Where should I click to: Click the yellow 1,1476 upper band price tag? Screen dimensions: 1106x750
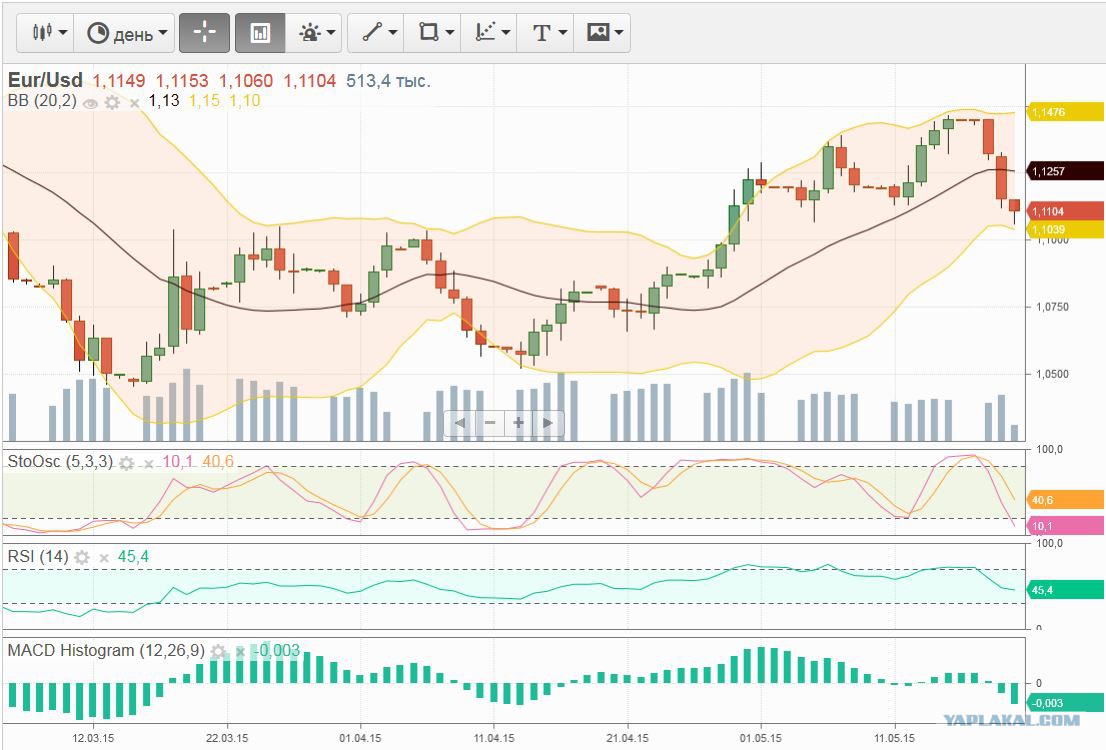[1065, 112]
